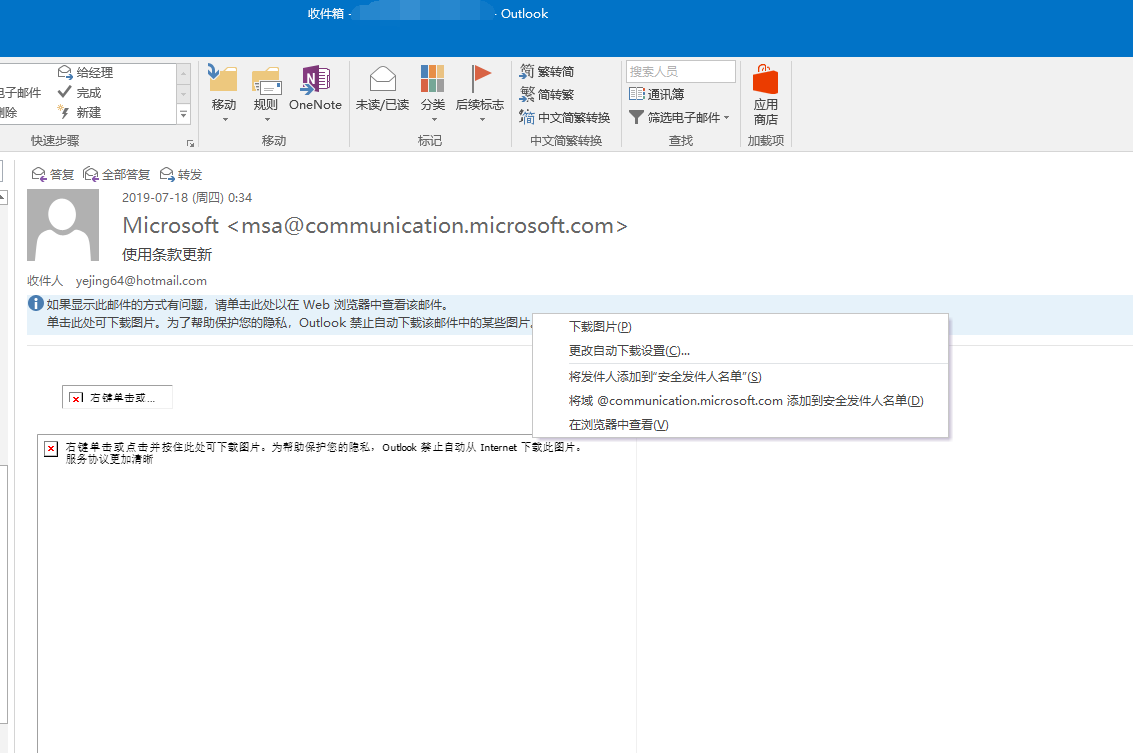Screen dimensions: 1133x753
Task: Open Quick Steps dialog launcher
Action: pyautogui.click(x=191, y=143)
